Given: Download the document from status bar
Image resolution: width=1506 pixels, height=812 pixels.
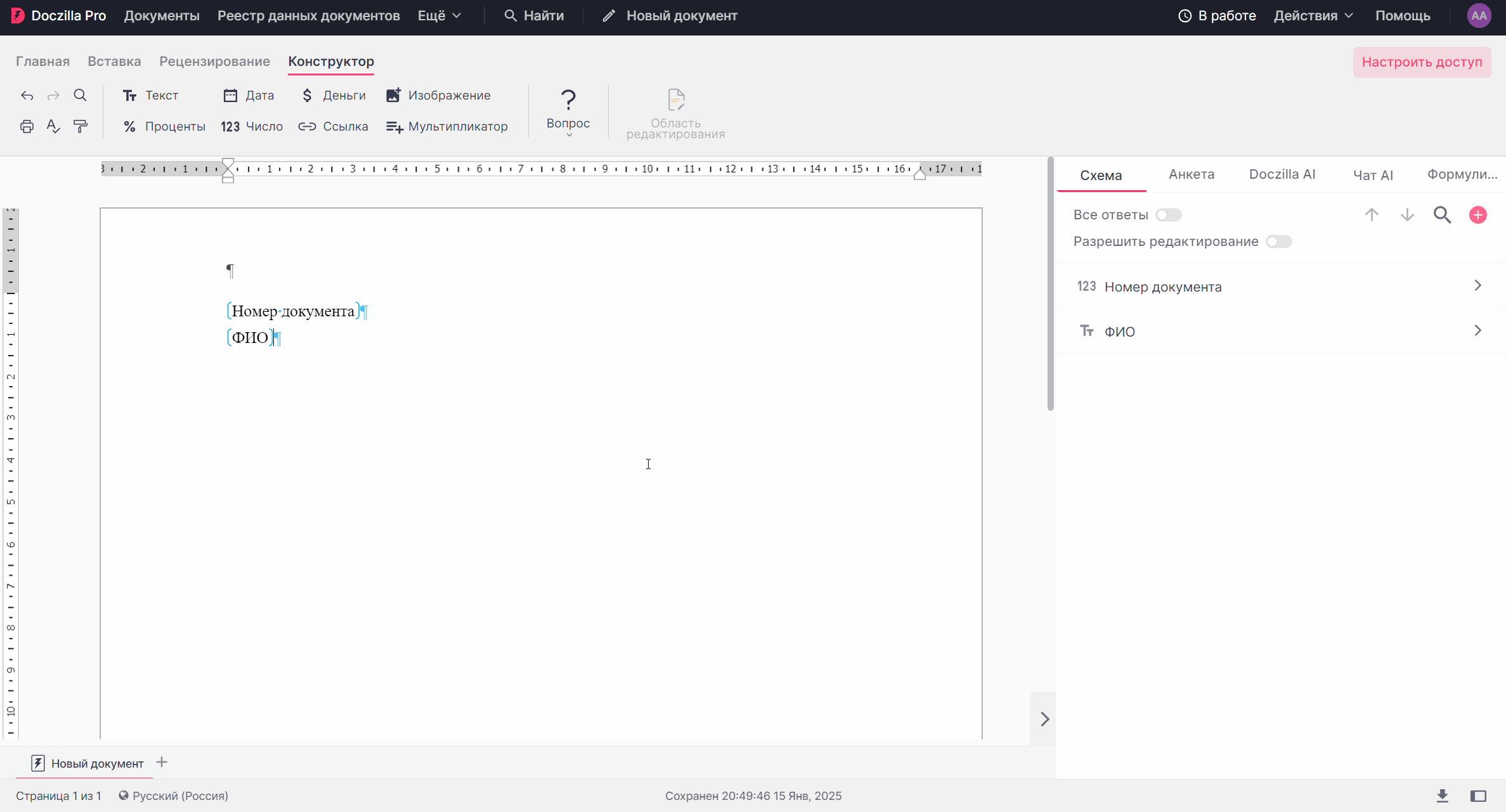Looking at the screenshot, I should [1443, 796].
